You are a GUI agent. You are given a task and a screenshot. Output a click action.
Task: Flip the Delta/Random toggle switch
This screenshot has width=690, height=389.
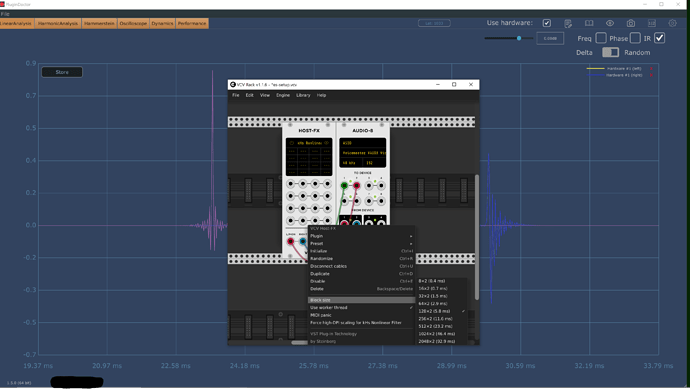tap(610, 52)
